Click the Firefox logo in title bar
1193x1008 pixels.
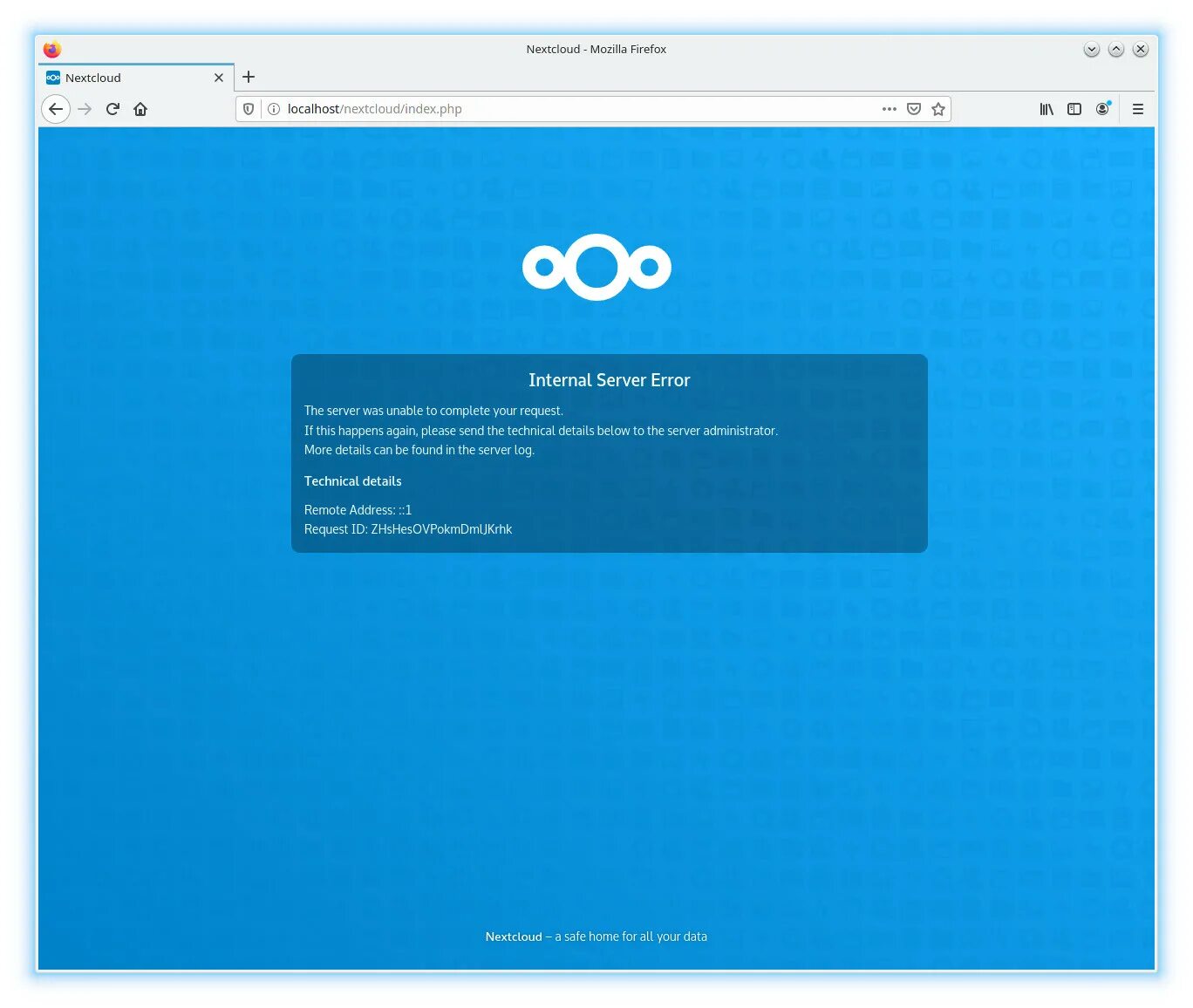[x=52, y=49]
